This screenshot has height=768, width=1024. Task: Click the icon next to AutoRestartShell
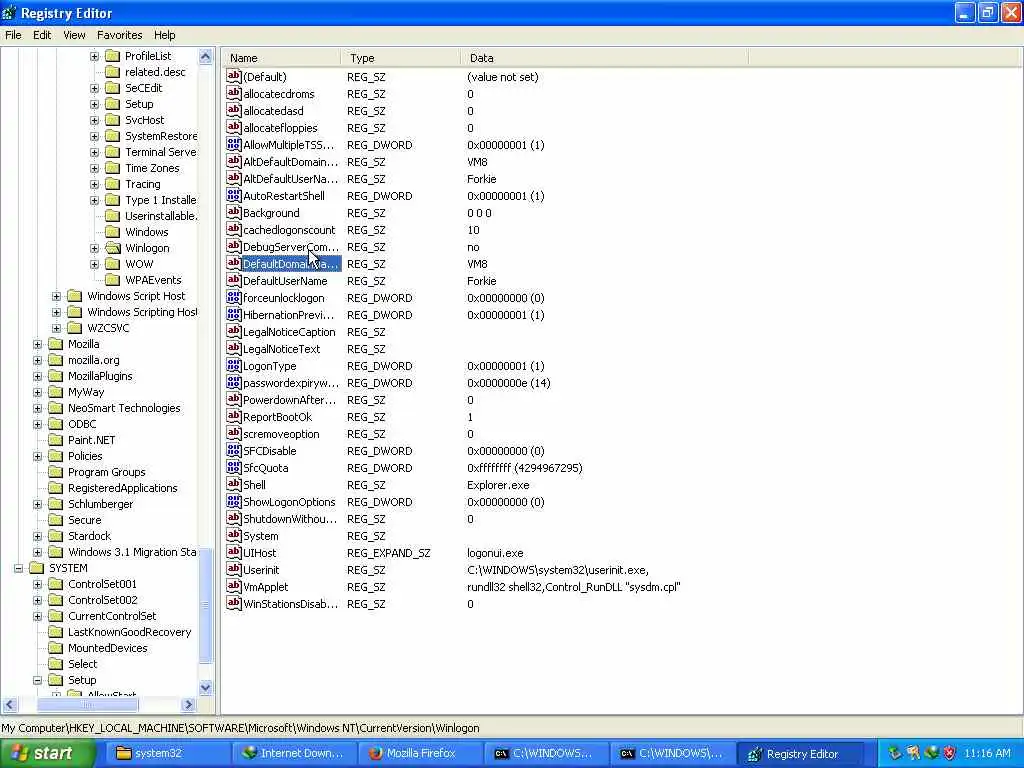(234, 195)
